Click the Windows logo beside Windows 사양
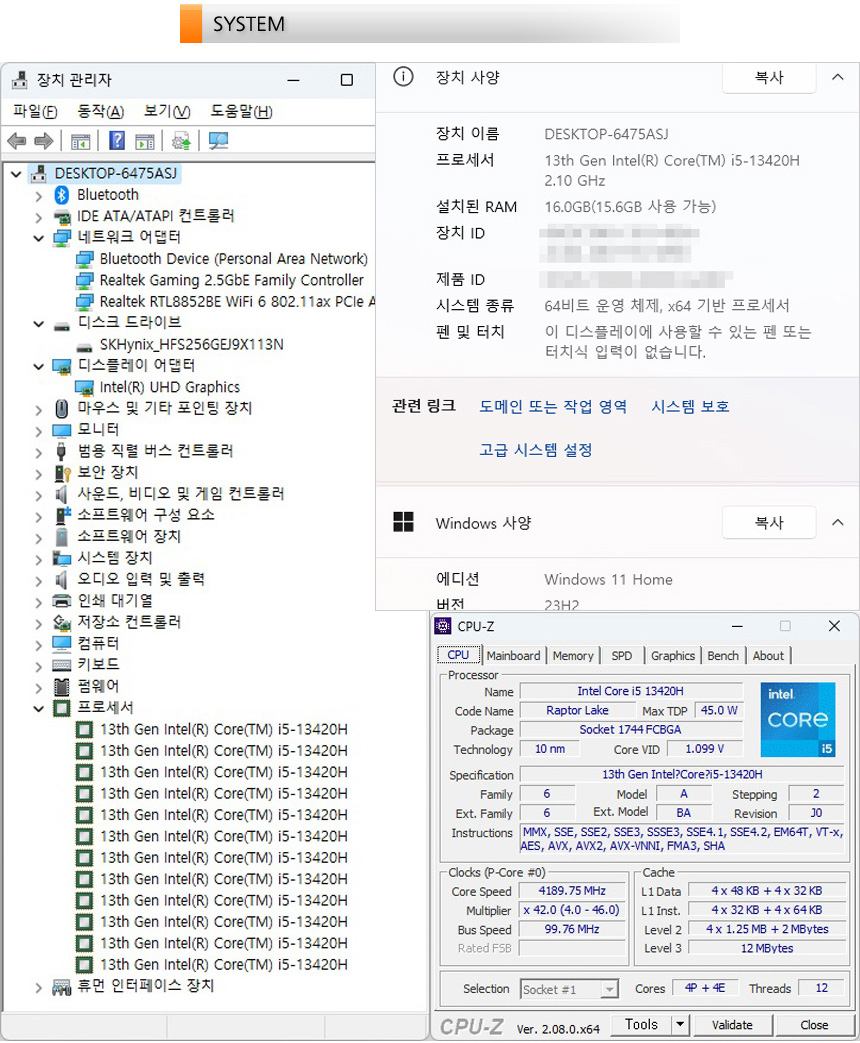The height and width of the screenshot is (1043, 860). (403, 522)
